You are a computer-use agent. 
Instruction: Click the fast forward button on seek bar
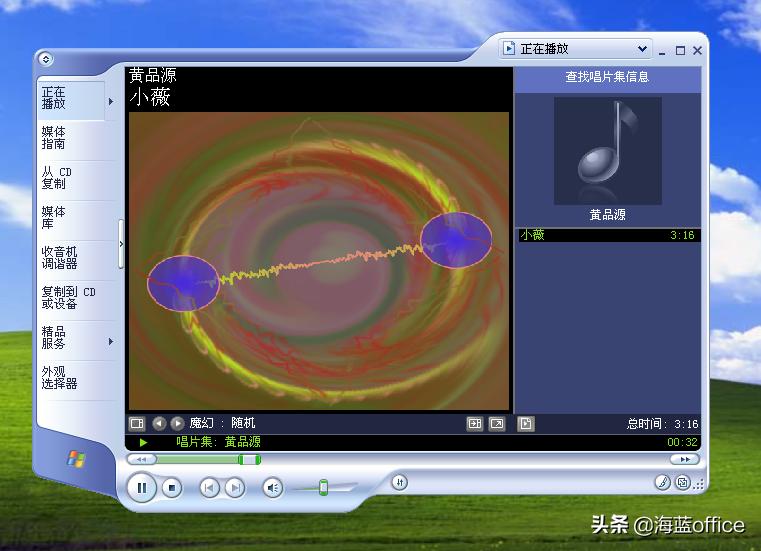[x=685, y=459]
